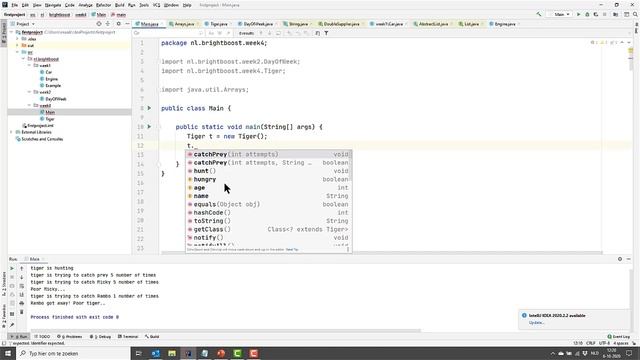Viewport: 640px width, 360px height.
Task: Click the Windows search box
Action: point(73,353)
